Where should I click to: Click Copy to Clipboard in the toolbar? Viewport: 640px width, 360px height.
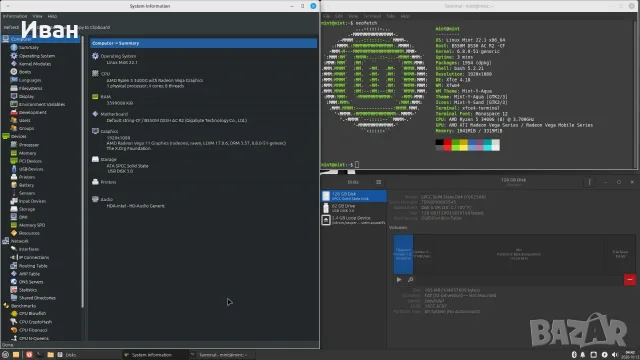[x=92, y=27]
